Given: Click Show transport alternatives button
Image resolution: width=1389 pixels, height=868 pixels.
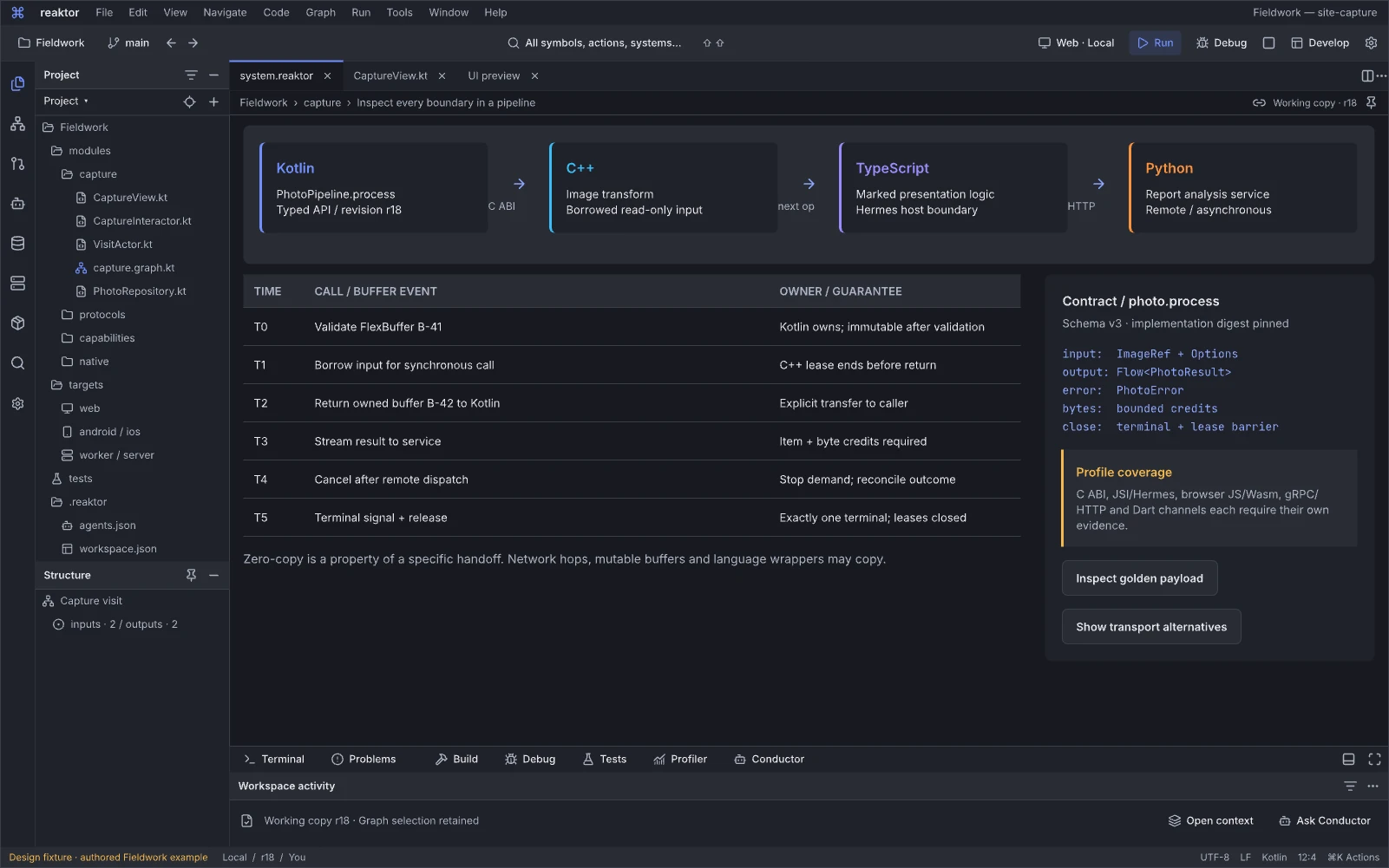Looking at the screenshot, I should click(1151, 627).
